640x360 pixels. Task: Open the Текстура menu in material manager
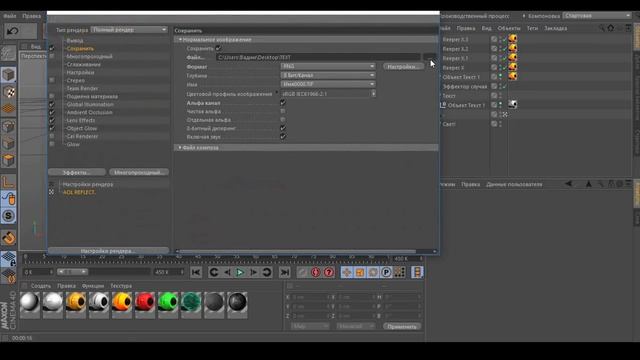tap(121, 286)
